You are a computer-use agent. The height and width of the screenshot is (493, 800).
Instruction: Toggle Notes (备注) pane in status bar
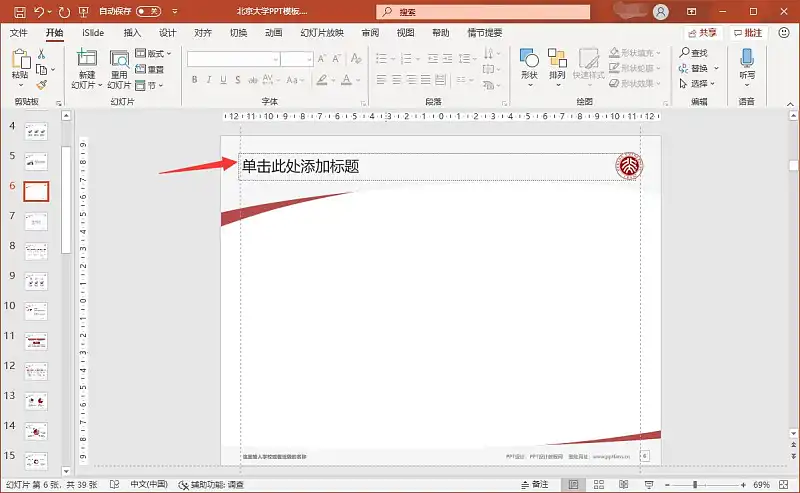[x=533, y=485]
